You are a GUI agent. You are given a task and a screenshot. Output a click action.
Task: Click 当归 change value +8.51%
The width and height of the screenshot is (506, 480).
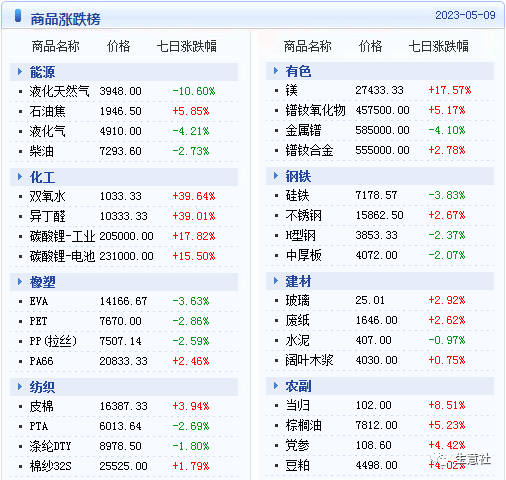(x=447, y=405)
